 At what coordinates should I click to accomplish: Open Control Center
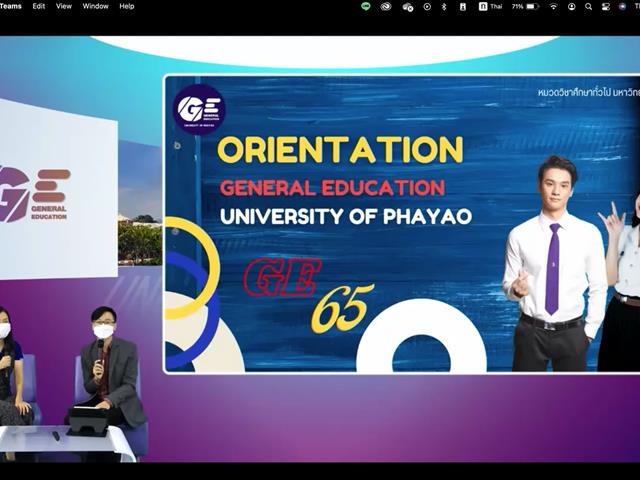point(606,7)
